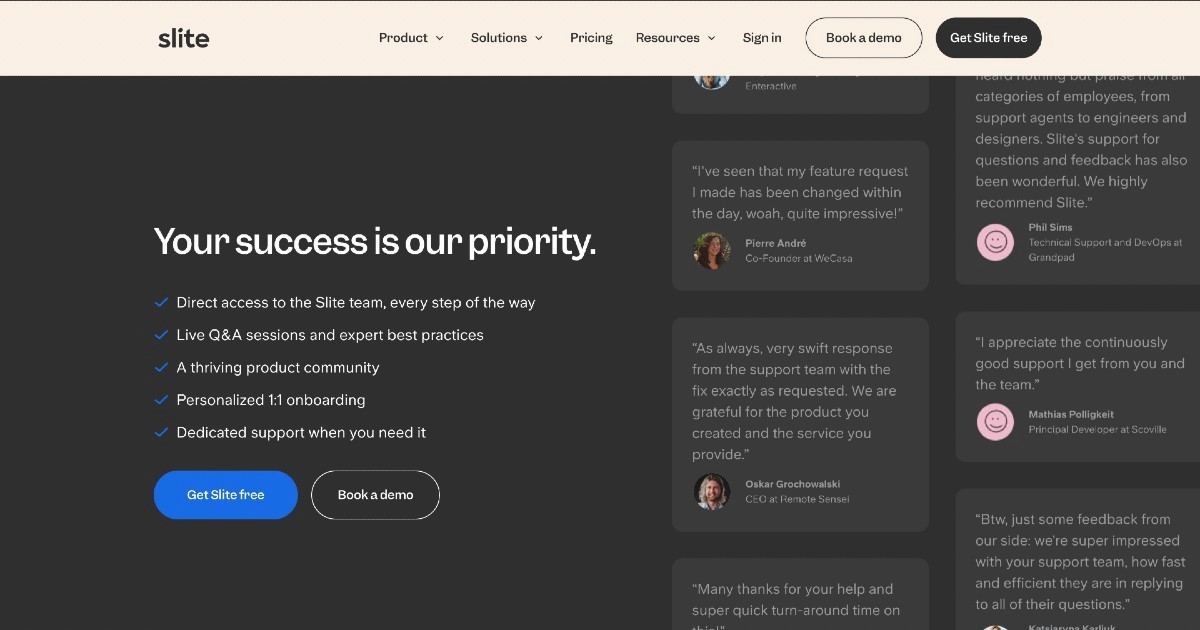Click the dark Get Slite free header button
The image size is (1200, 630).
coord(988,38)
